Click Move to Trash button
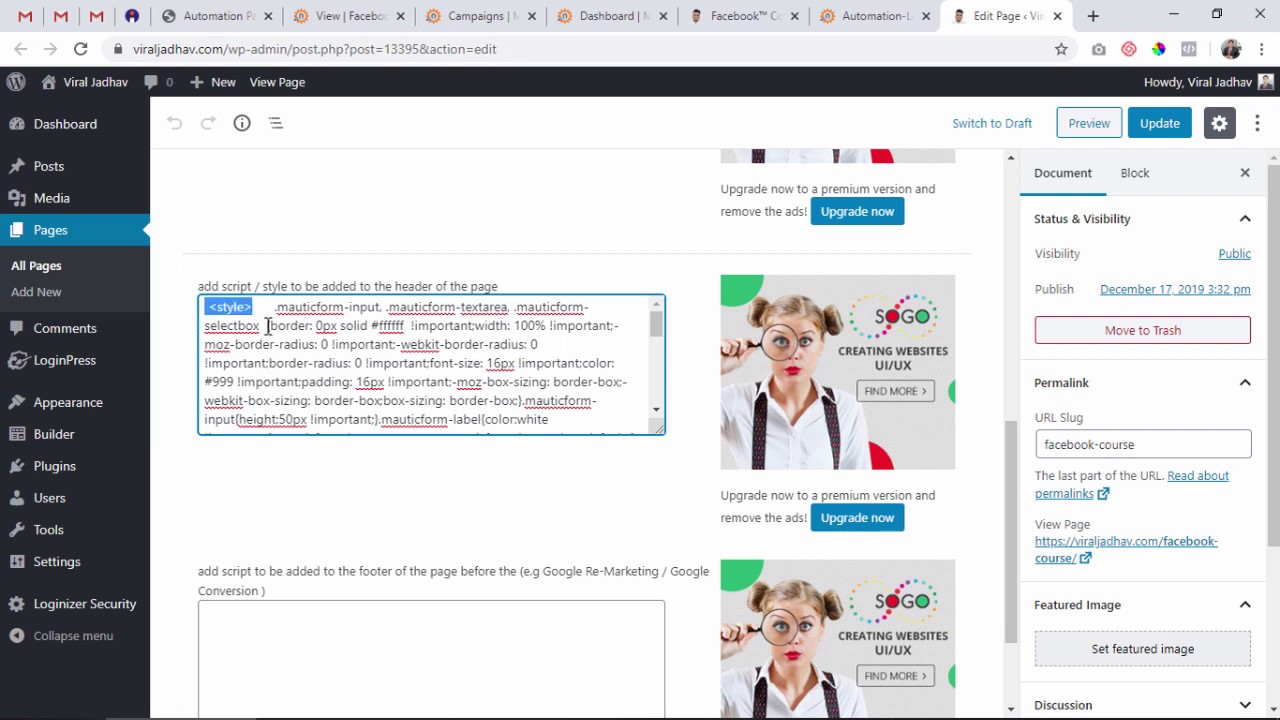This screenshot has width=1280, height=720. [x=1143, y=330]
